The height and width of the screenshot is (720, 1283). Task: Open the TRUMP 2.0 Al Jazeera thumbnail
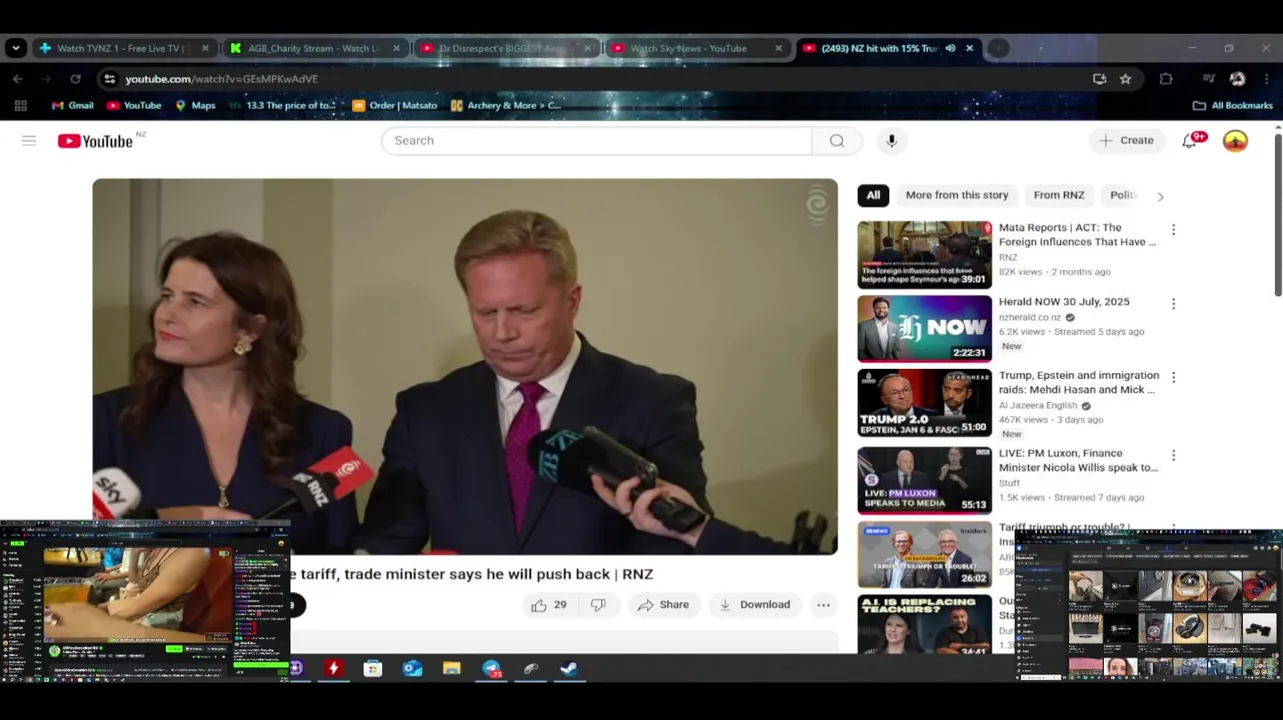point(925,403)
